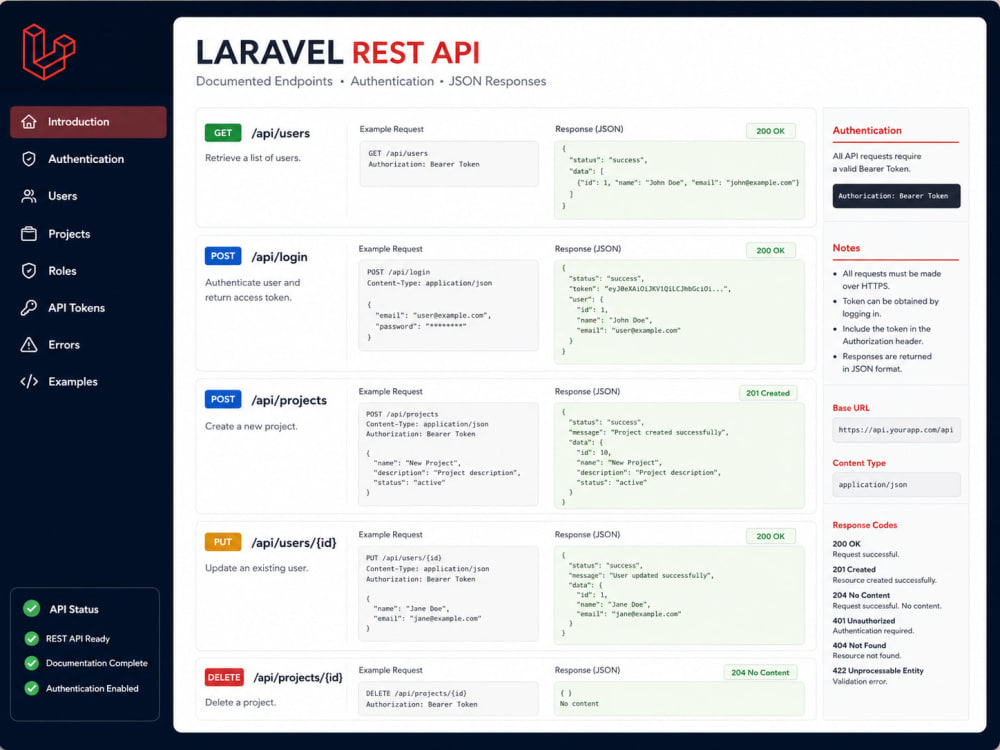Click 'Documented Endpoints' in the subtitle
Image resolution: width=1000 pixels, height=750 pixels.
click(264, 81)
